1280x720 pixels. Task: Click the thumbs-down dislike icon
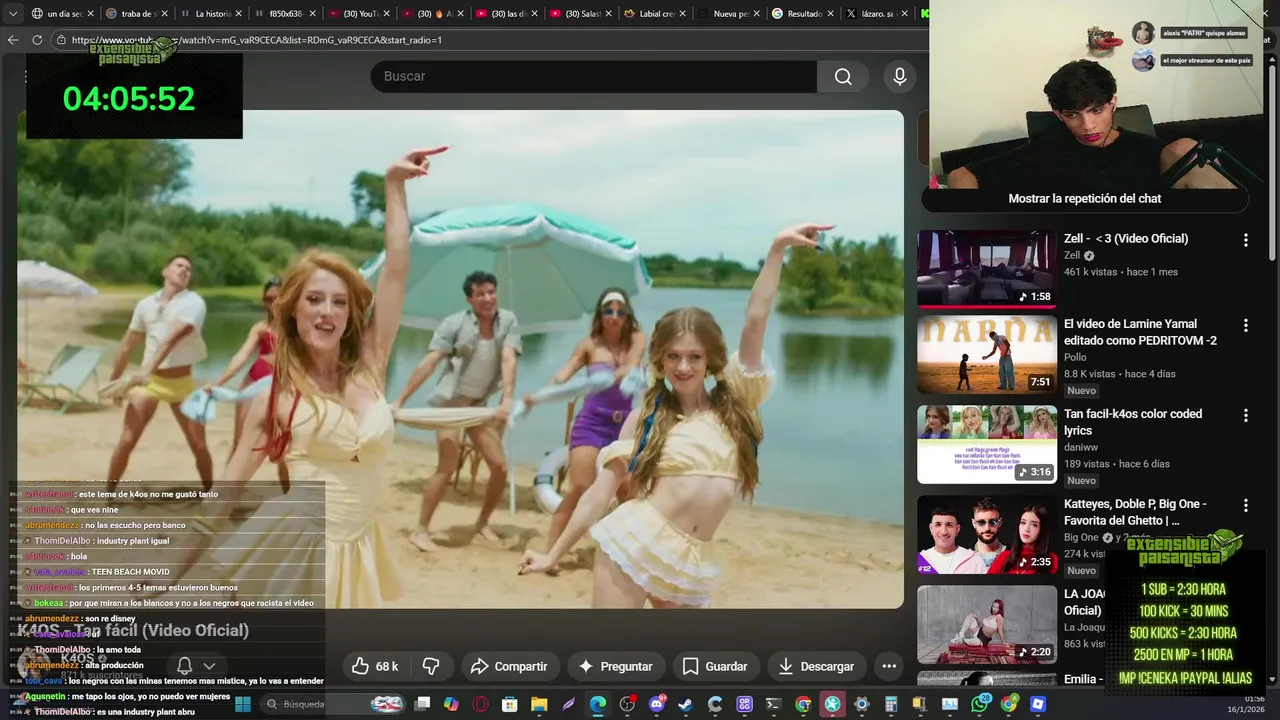pyautogui.click(x=431, y=666)
